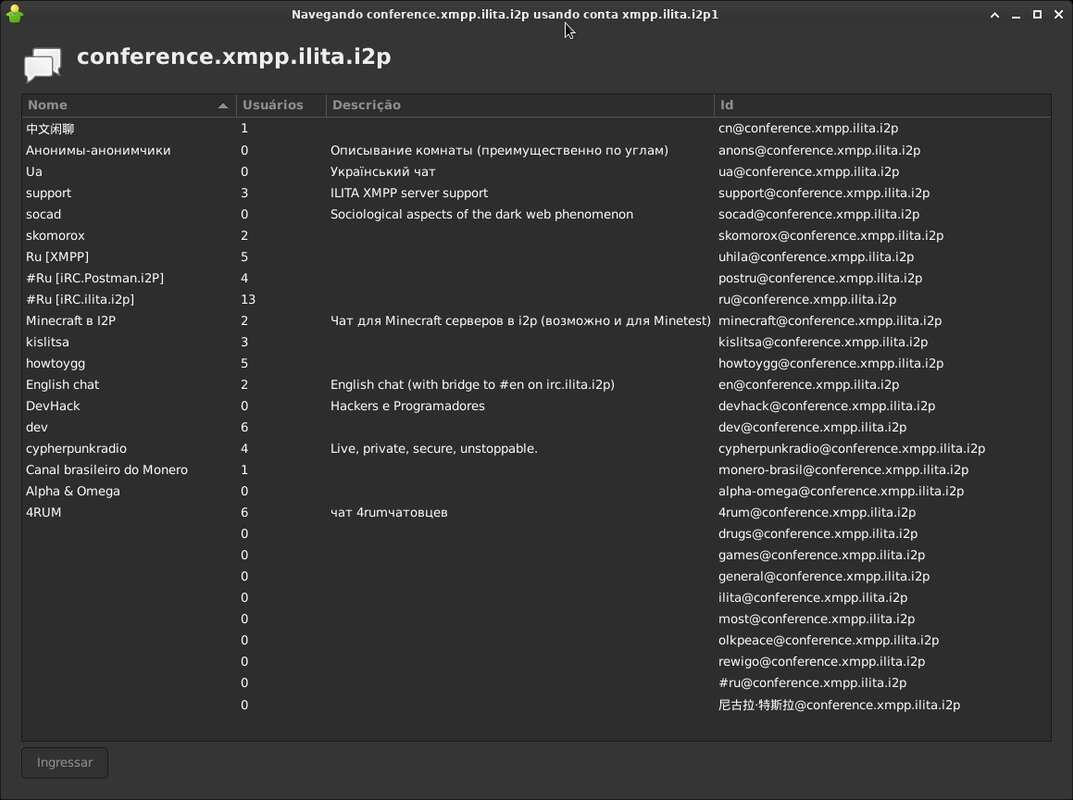
Task: Click alpha-omega@conference id cell
Action: [x=841, y=491]
